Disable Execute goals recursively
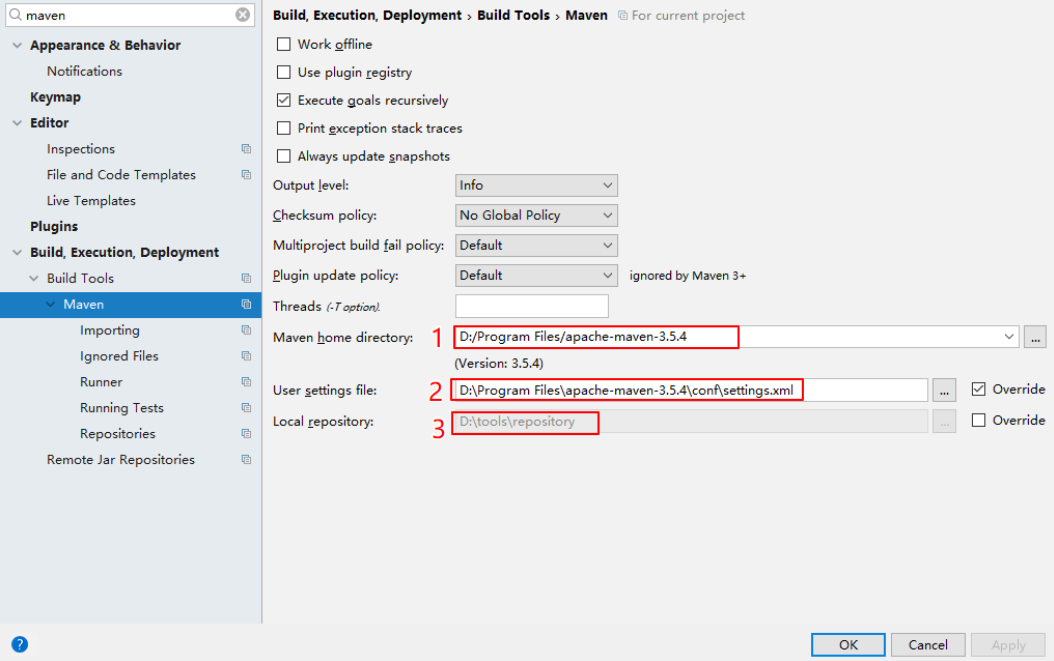The width and height of the screenshot is (1054, 661). (x=284, y=100)
